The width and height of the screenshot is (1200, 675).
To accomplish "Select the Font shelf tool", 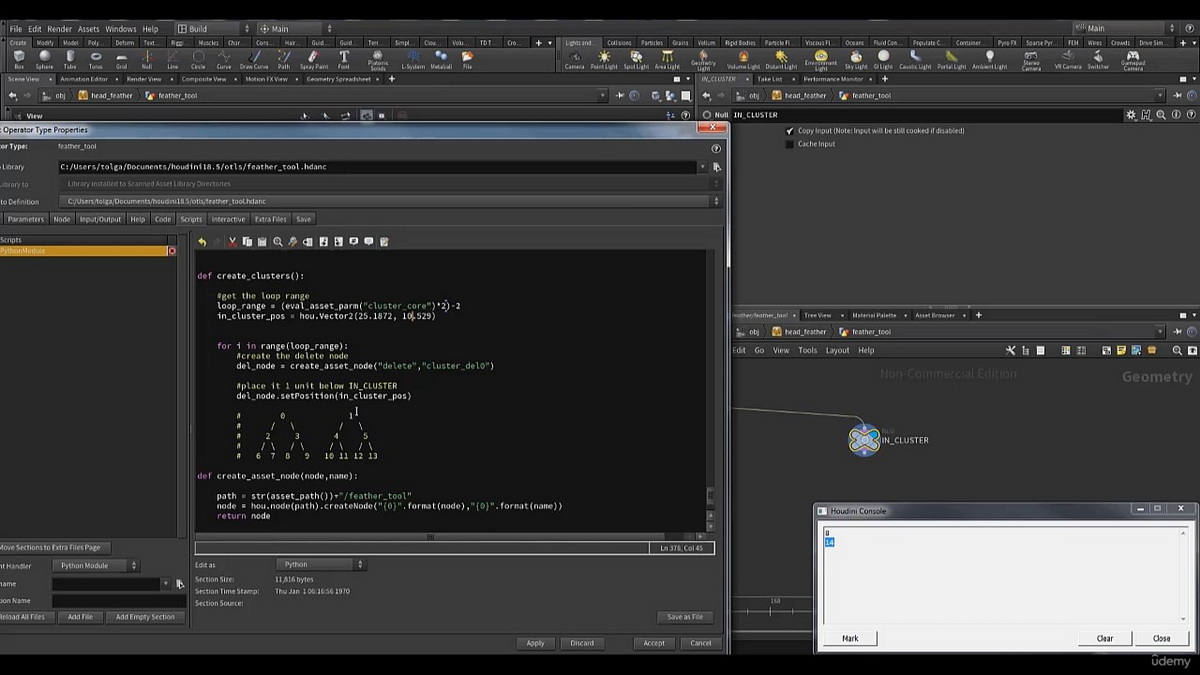I will tap(344, 60).
